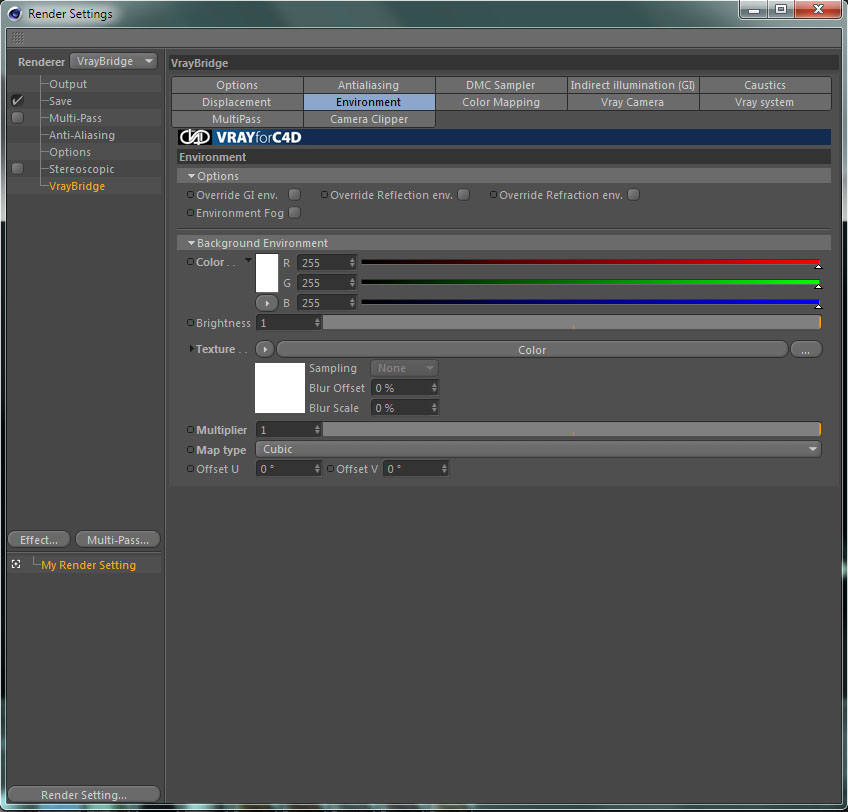Click Color keyframe dot icon

[190, 262]
